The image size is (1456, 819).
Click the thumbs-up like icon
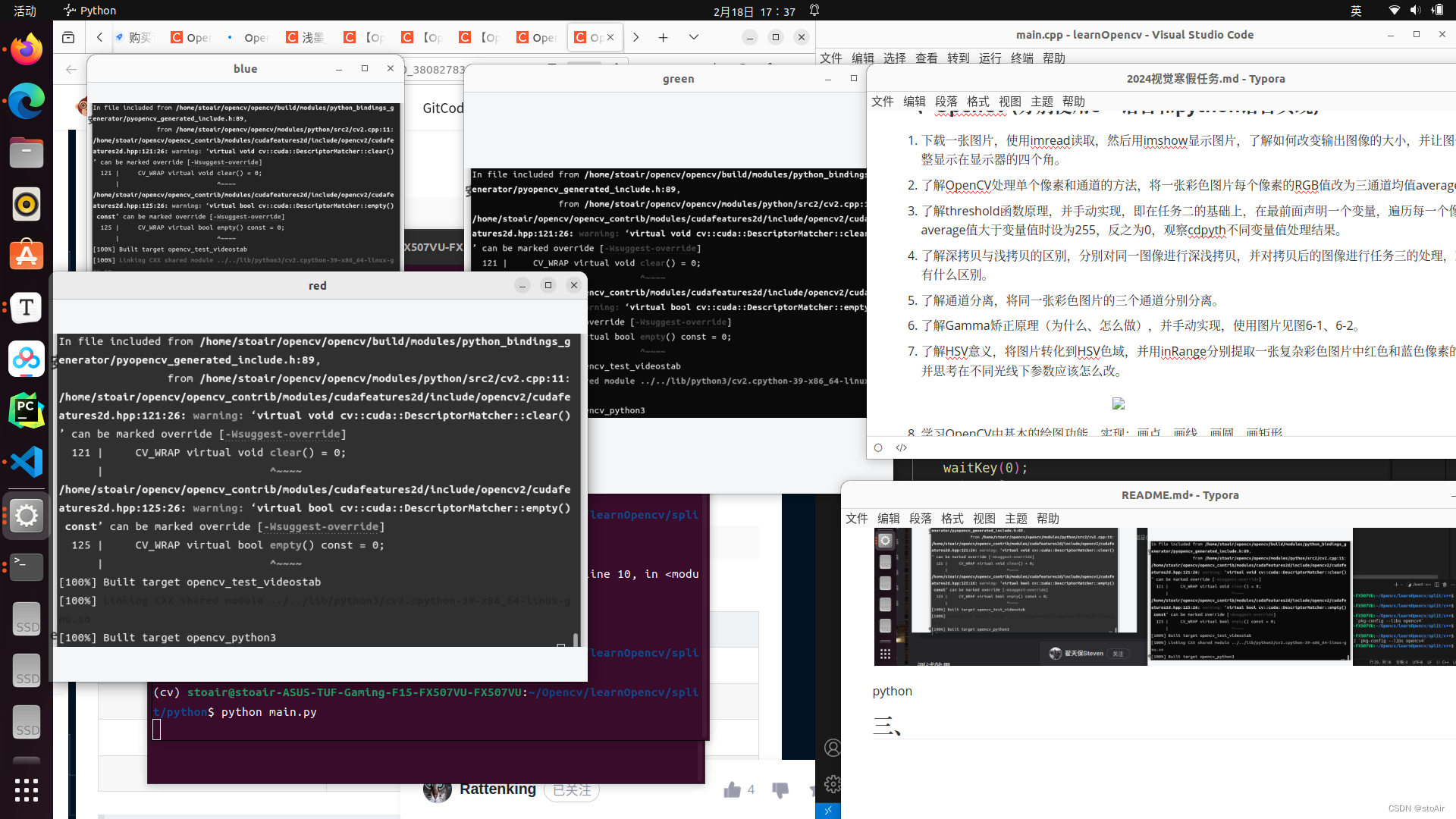pos(732,790)
